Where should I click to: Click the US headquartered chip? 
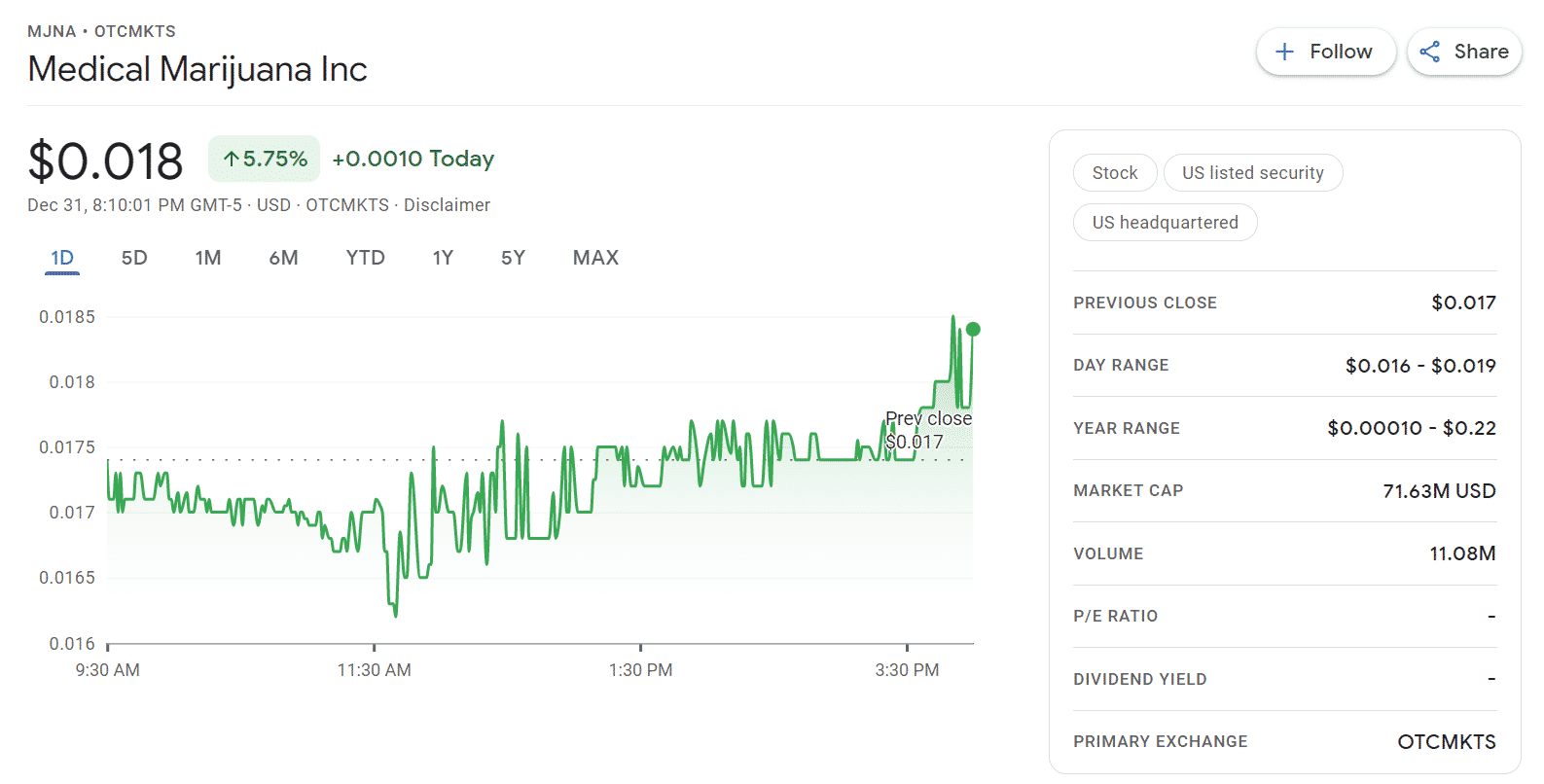pos(1165,223)
